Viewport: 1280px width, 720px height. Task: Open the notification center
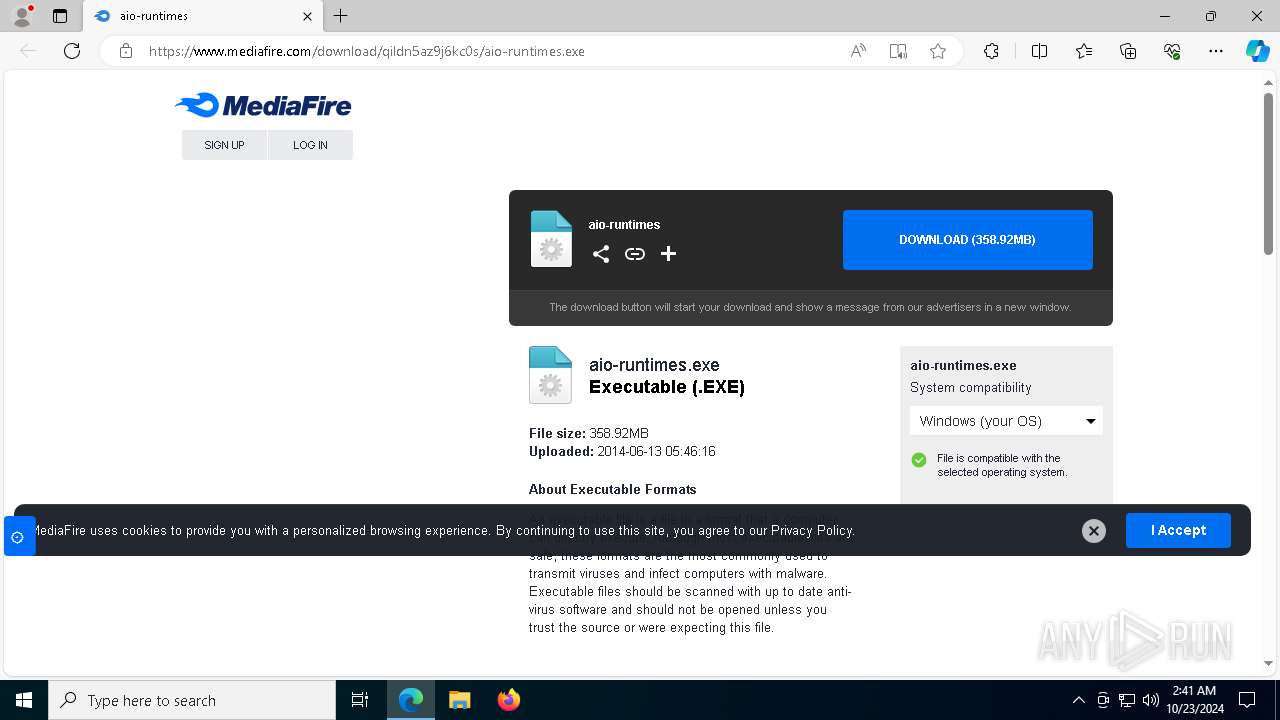pos(1247,700)
